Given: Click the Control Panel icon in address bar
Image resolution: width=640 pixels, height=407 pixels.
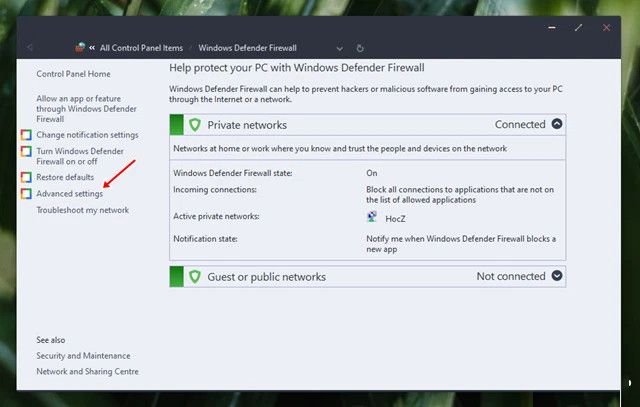Looking at the screenshot, I should (79, 47).
